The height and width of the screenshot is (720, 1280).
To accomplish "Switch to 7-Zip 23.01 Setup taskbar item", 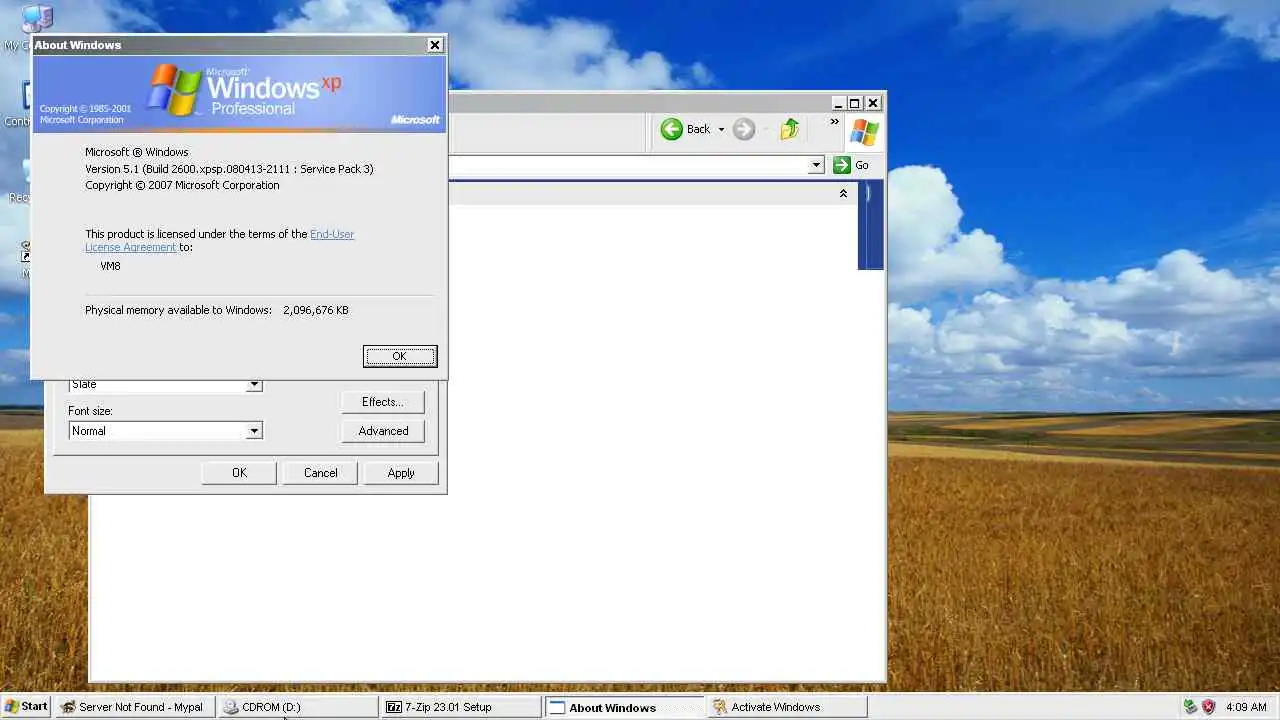I will (x=461, y=707).
